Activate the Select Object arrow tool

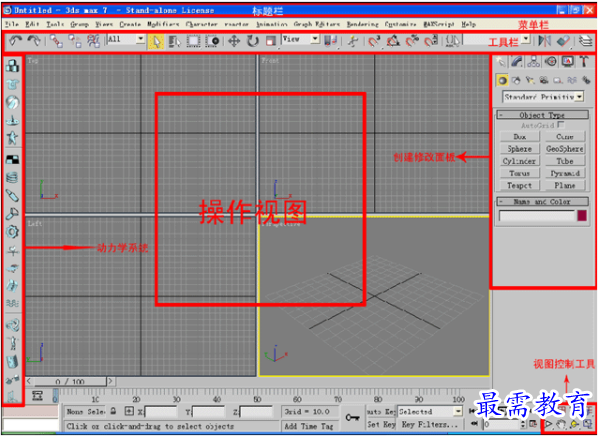[x=156, y=41]
